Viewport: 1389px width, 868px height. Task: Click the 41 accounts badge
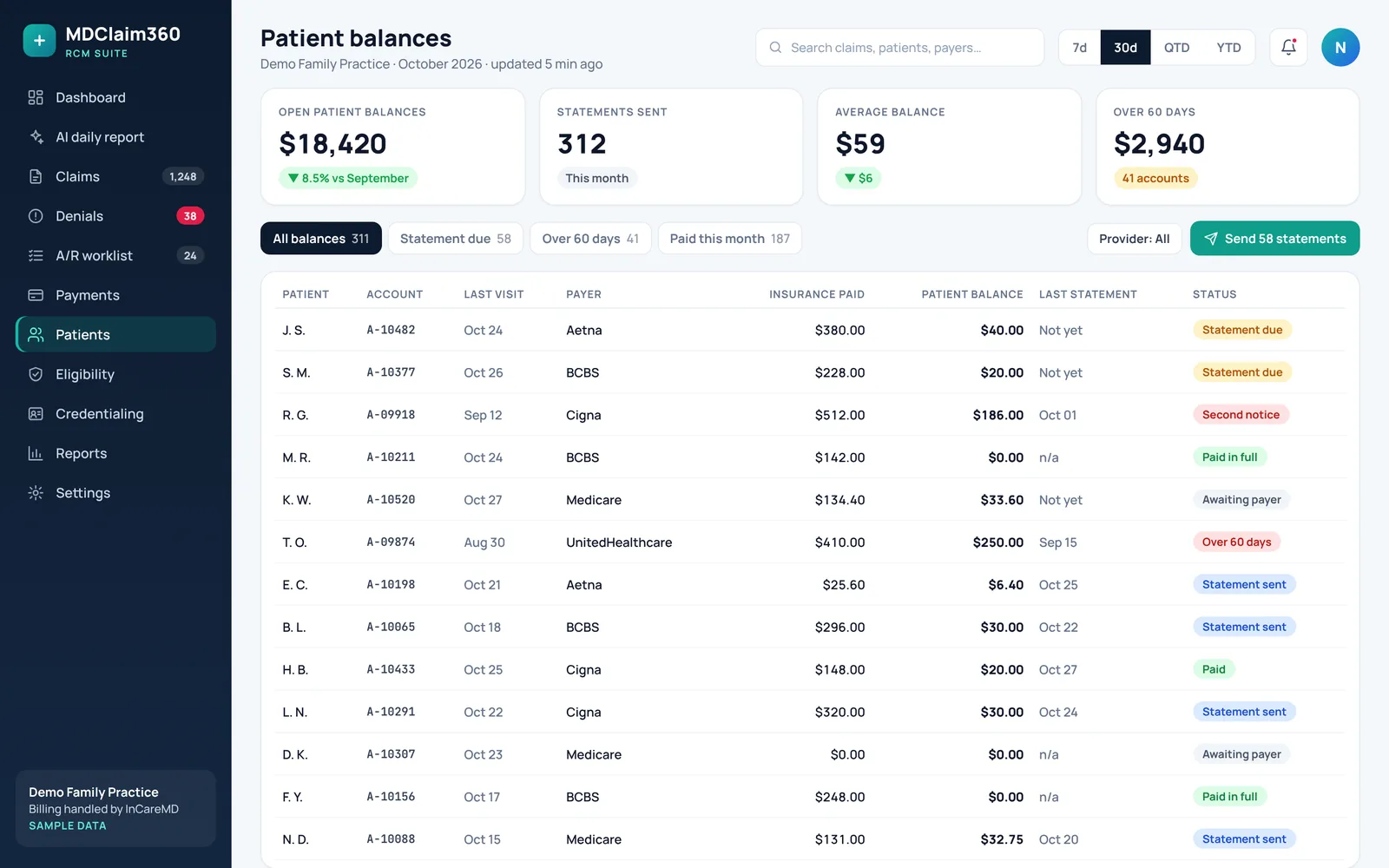click(1155, 178)
